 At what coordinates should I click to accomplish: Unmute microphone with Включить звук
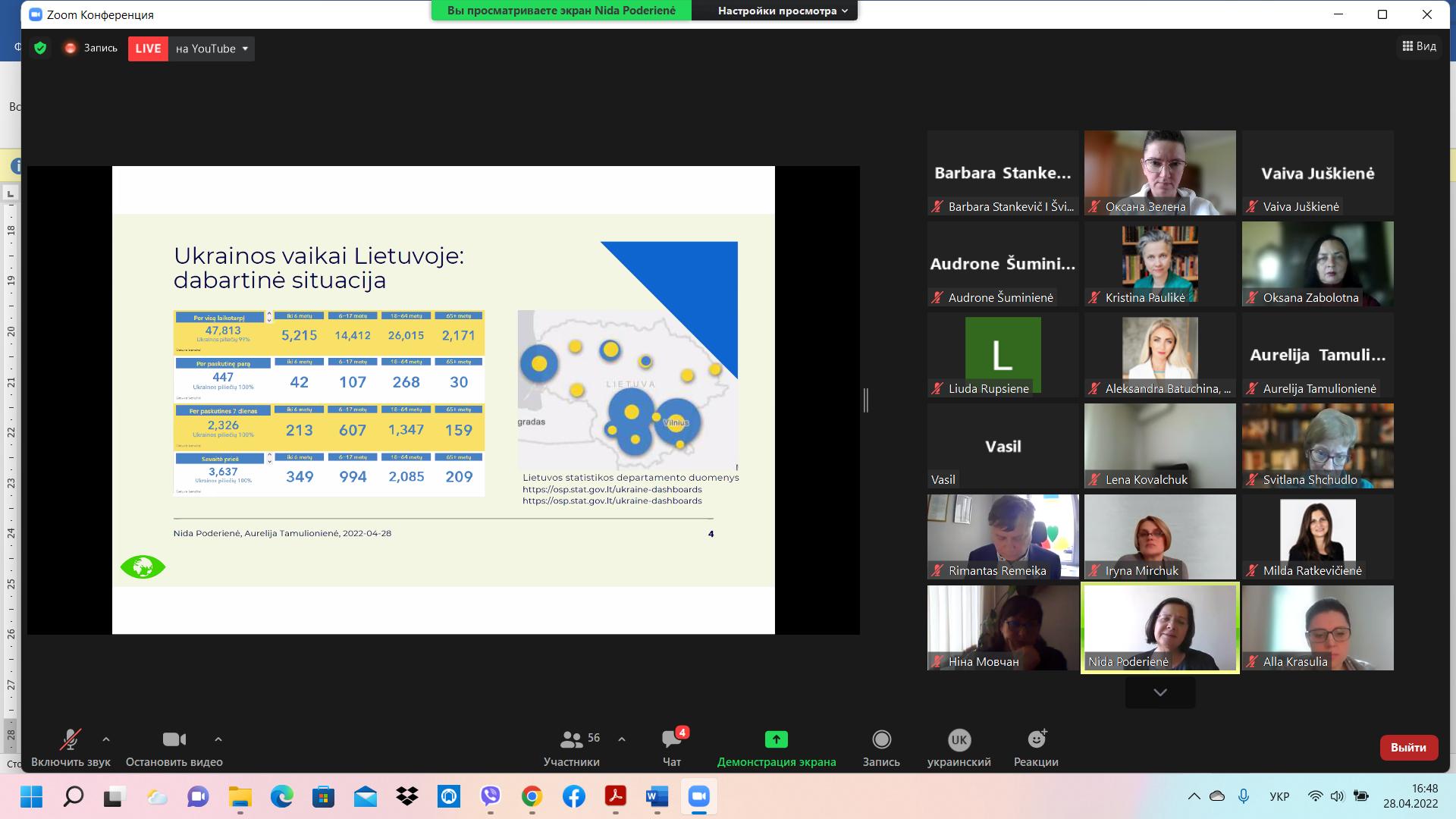[x=71, y=739]
